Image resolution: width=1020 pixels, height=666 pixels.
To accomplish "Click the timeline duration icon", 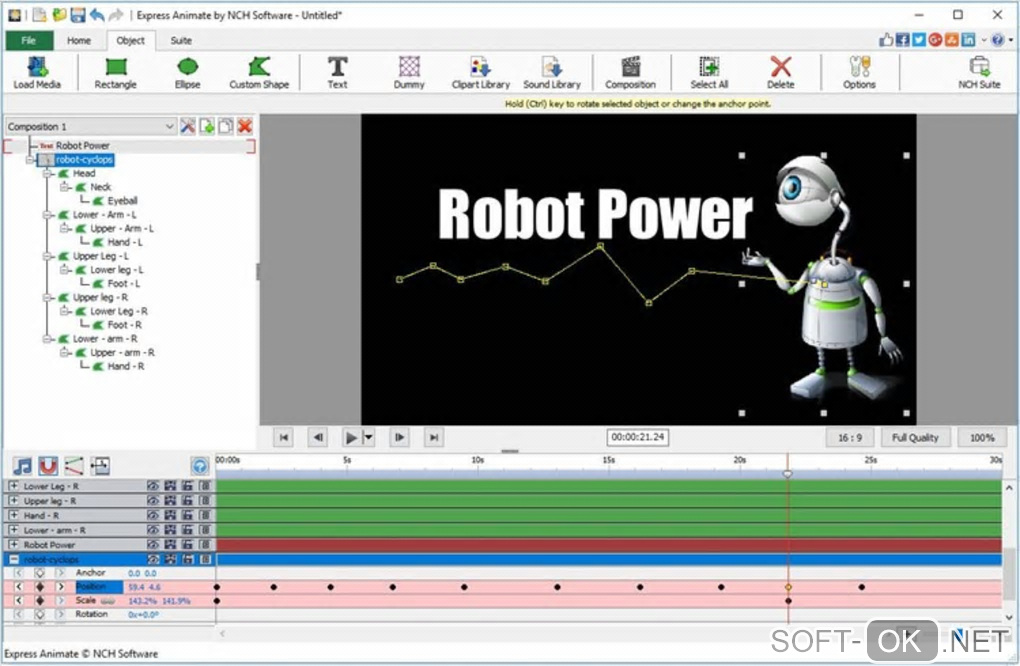I will pyautogui.click(x=100, y=466).
